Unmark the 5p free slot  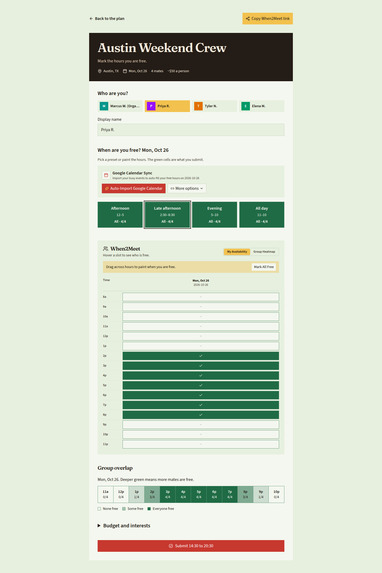[x=201, y=385]
